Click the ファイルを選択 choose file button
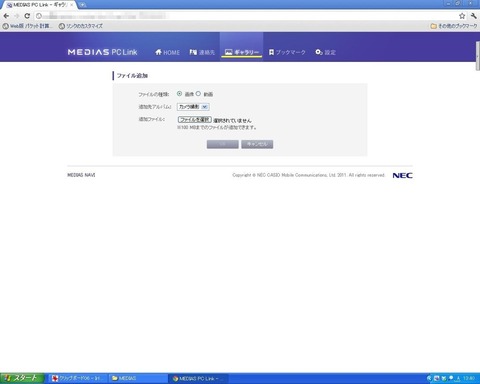 tap(195, 119)
